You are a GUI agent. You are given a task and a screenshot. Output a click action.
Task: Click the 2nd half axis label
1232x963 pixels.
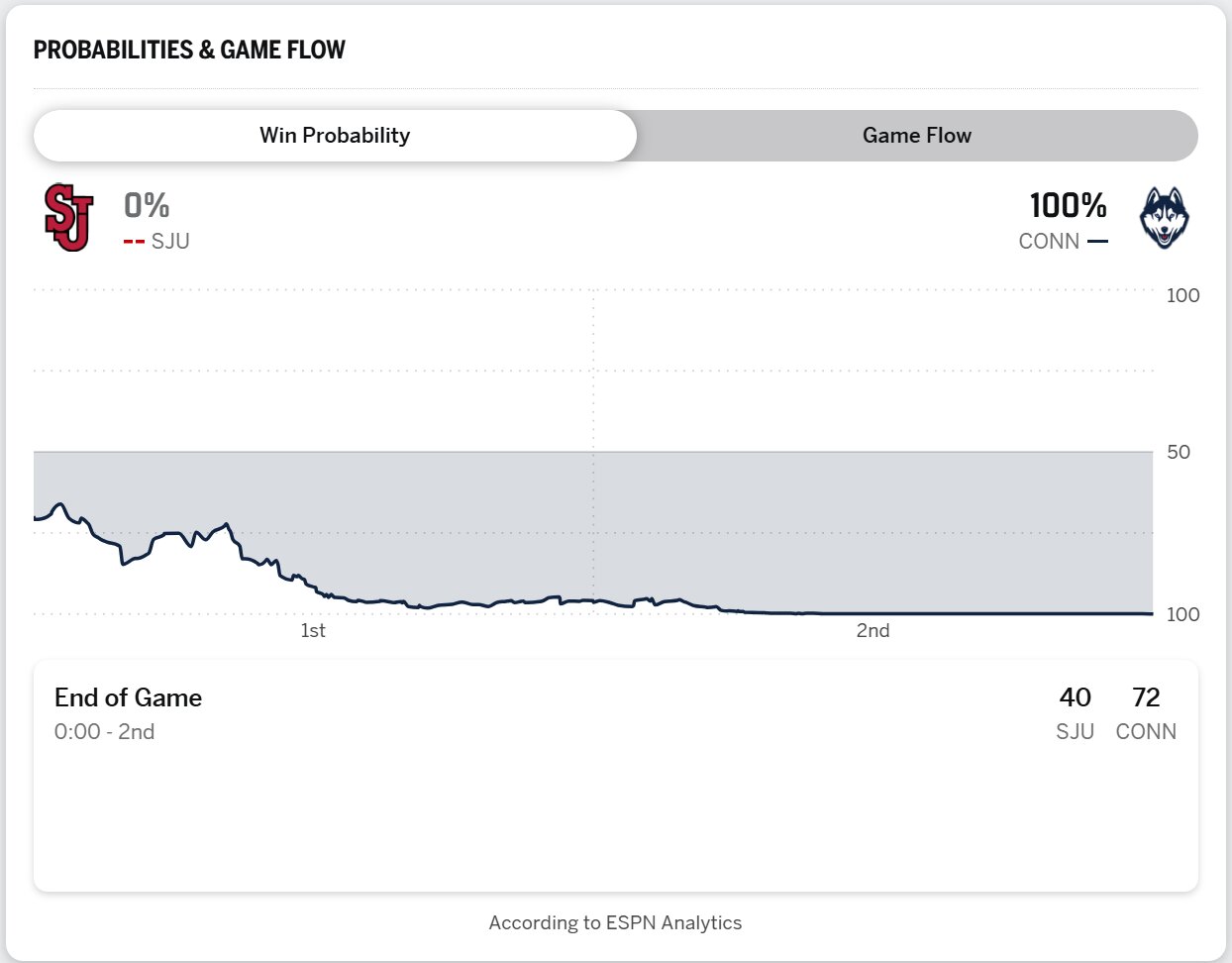pyautogui.click(x=873, y=631)
